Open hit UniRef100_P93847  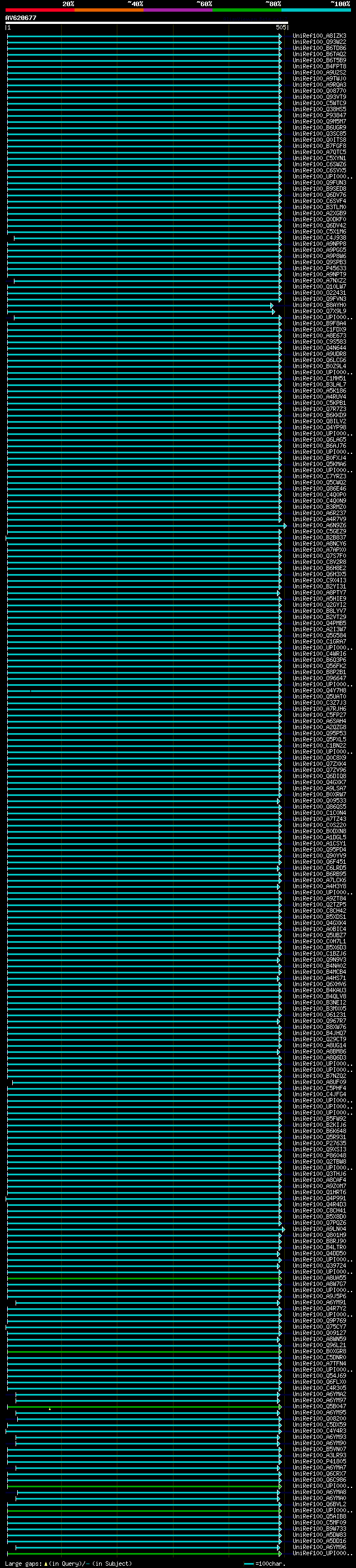click(x=319, y=115)
